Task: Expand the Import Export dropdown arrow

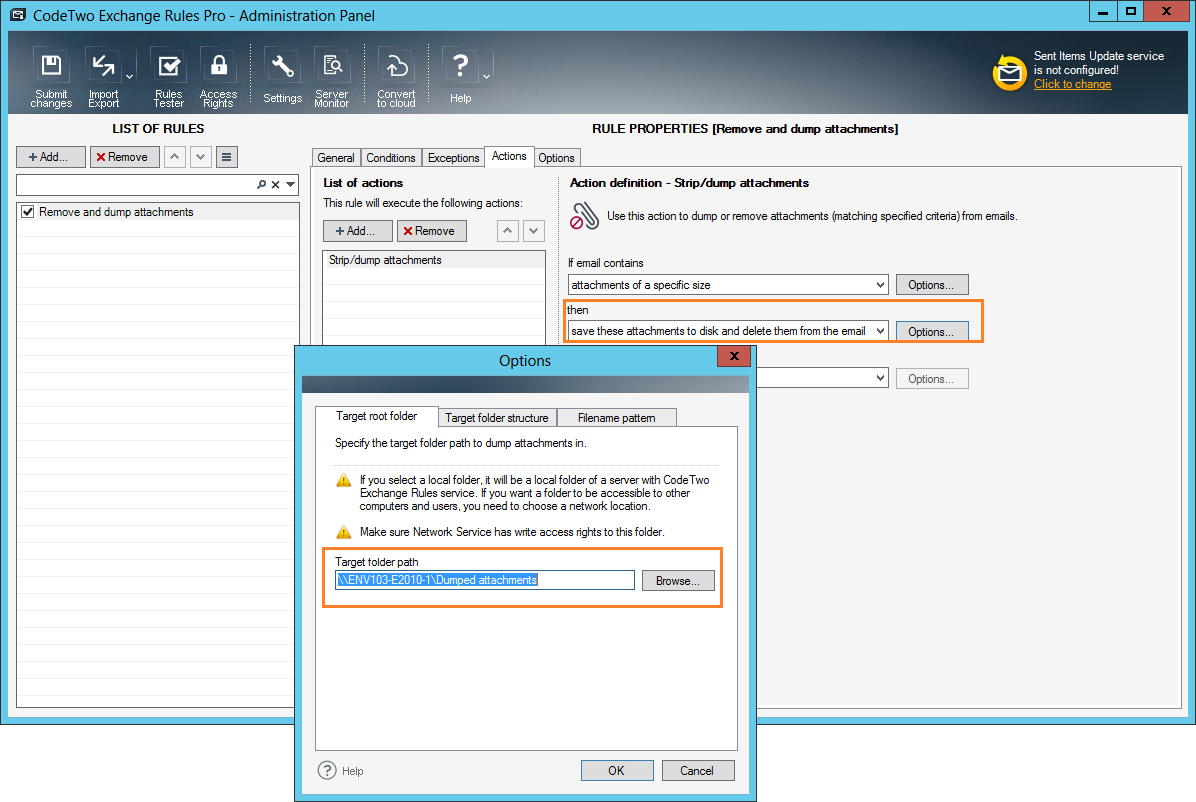Action: (x=130, y=77)
